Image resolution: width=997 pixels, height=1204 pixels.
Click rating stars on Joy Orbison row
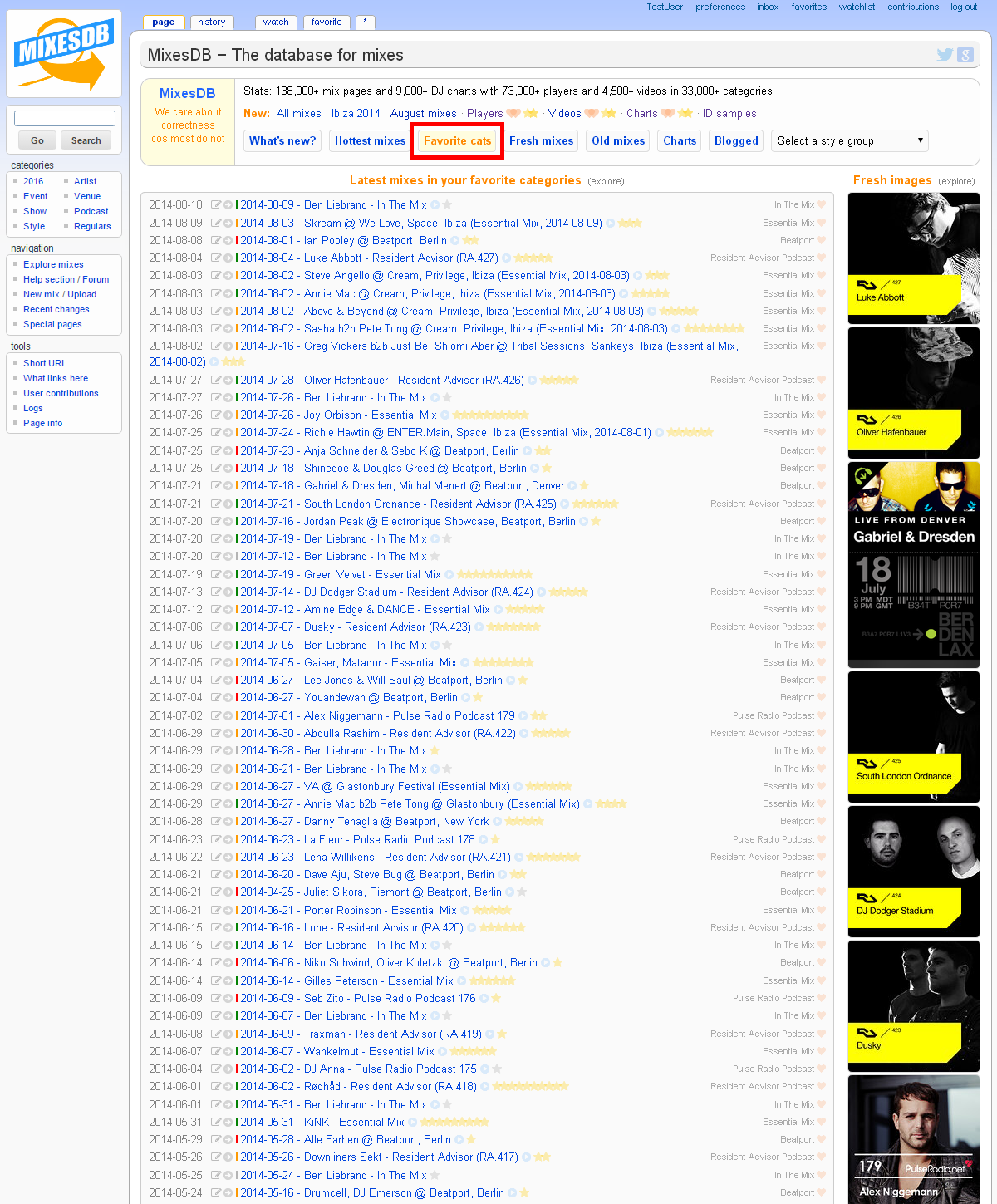coord(491,415)
